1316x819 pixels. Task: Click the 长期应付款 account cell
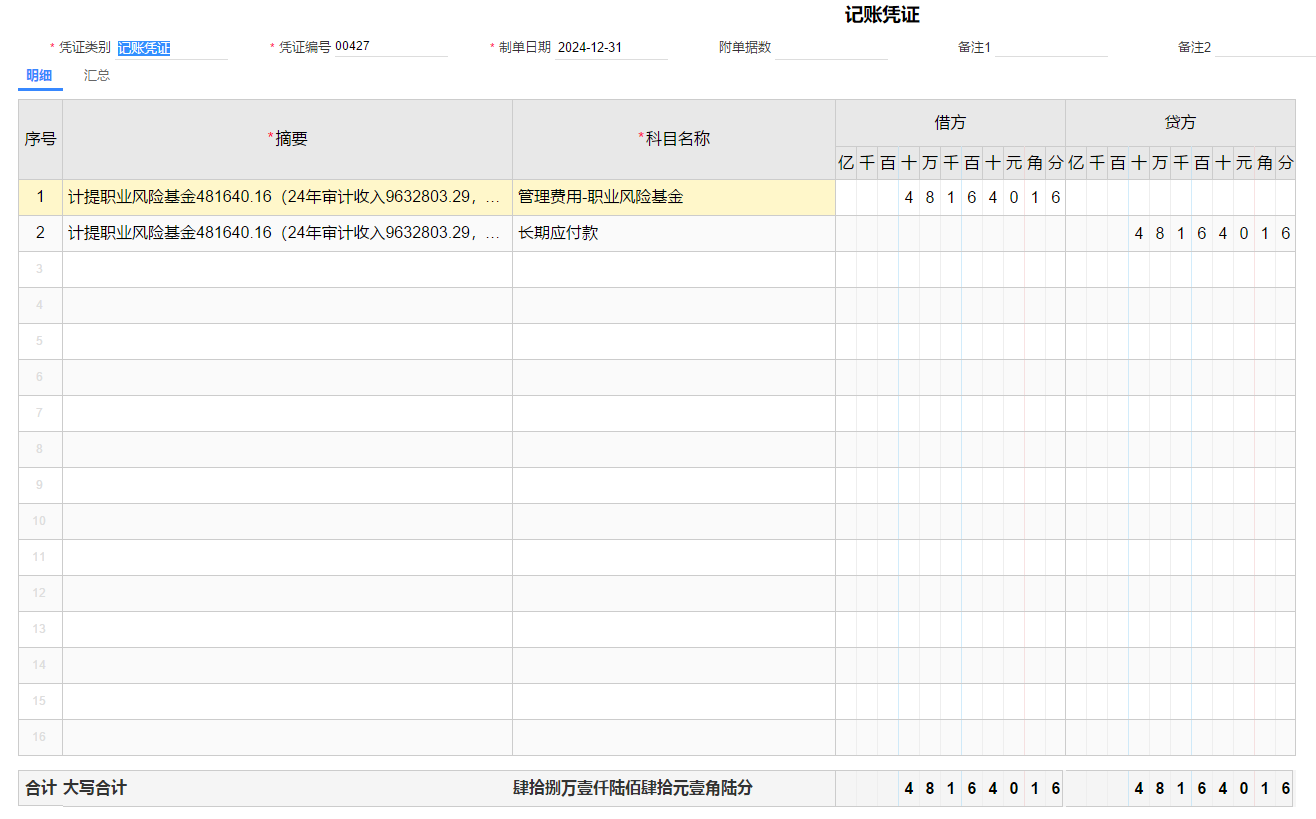(673, 234)
